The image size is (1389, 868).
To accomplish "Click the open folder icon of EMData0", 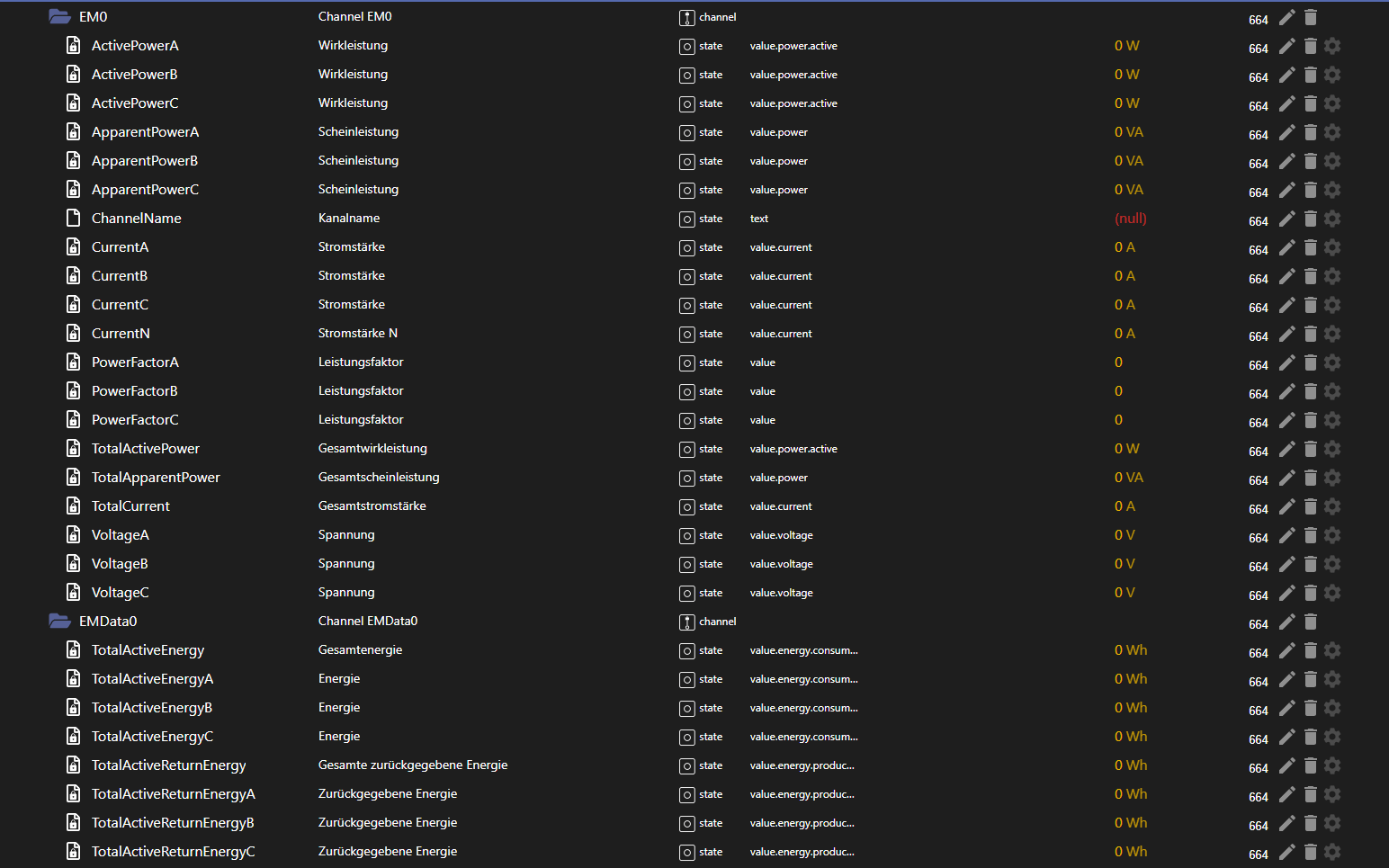I will (59, 621).
